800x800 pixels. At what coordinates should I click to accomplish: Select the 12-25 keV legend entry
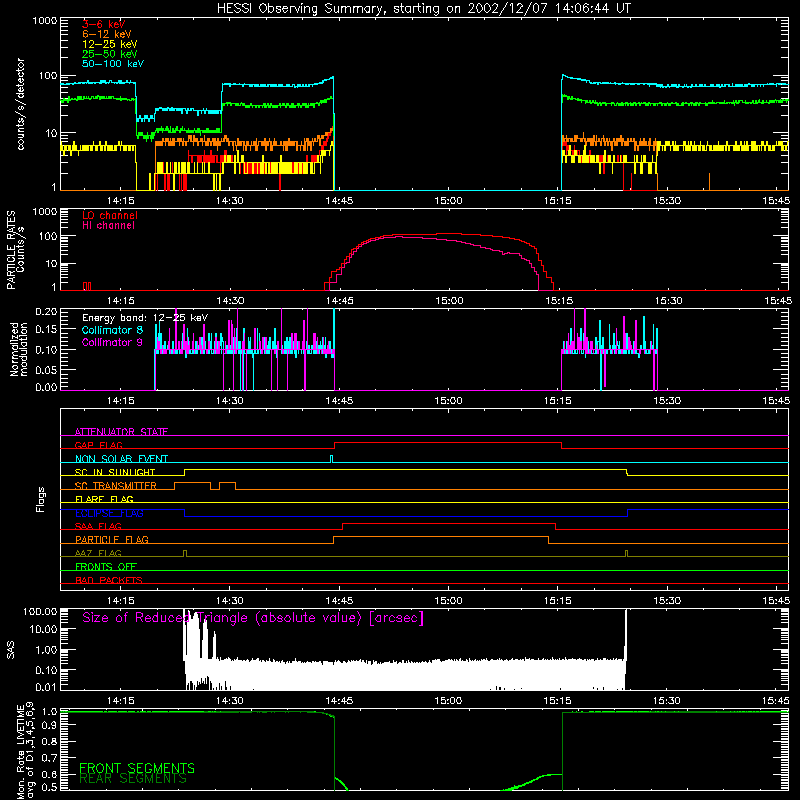(x=110, y=44)
